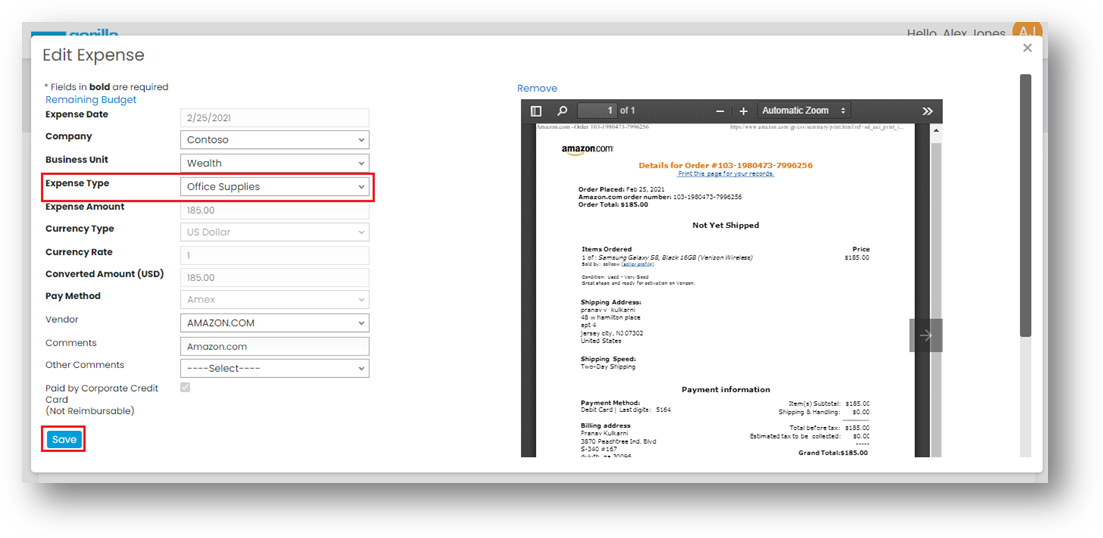Expand the Expense Type dropdown
This screenshot has width=1103, height=538.
[x=274, y=186]
